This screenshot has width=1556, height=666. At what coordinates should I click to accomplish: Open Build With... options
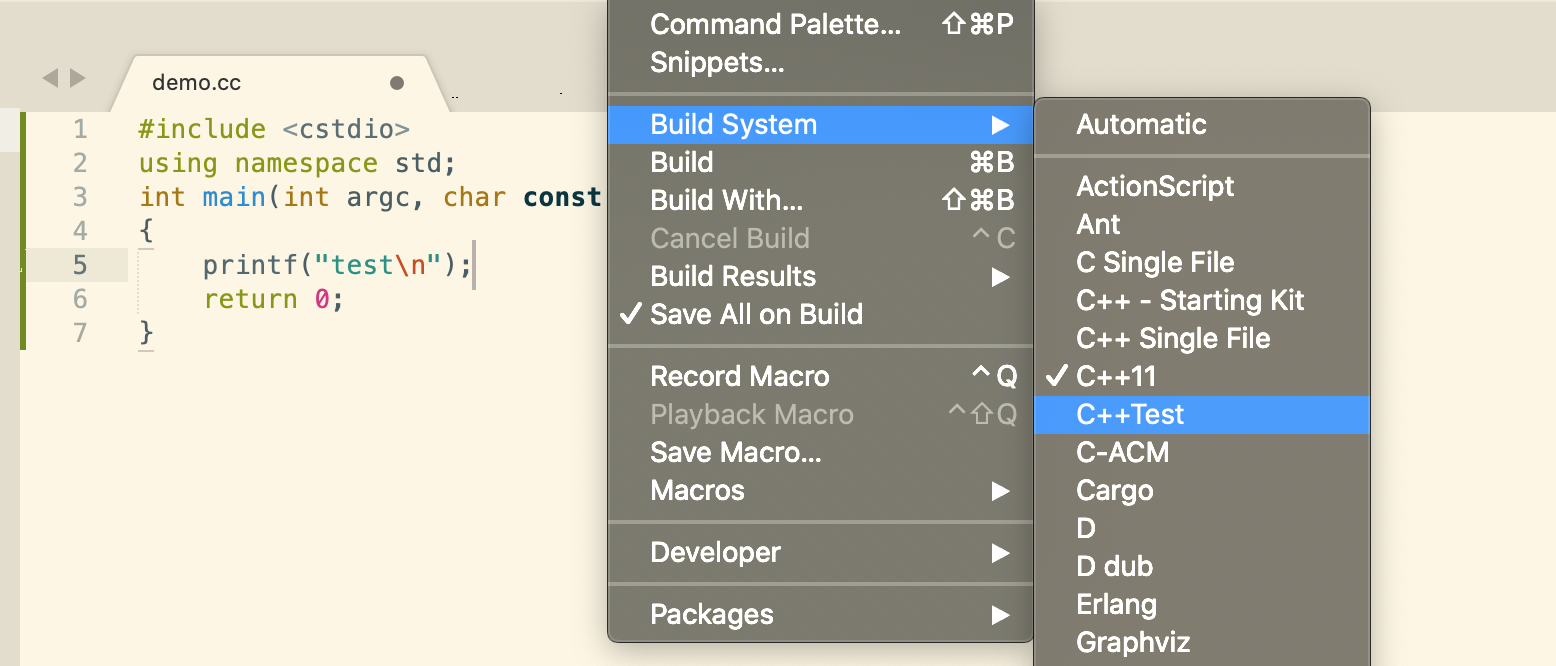(727, 200)
